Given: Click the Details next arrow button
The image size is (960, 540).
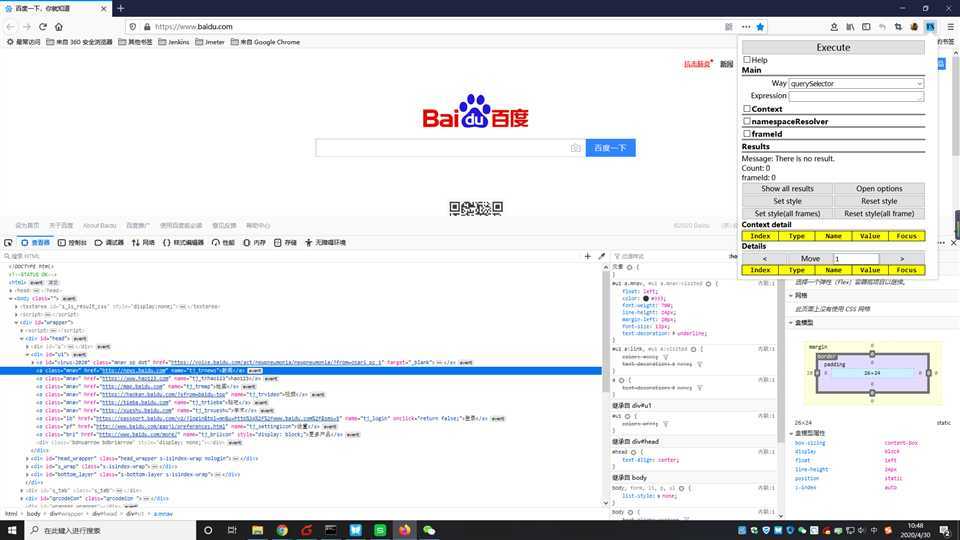Looking at the screenshot, I should point(902,258).
